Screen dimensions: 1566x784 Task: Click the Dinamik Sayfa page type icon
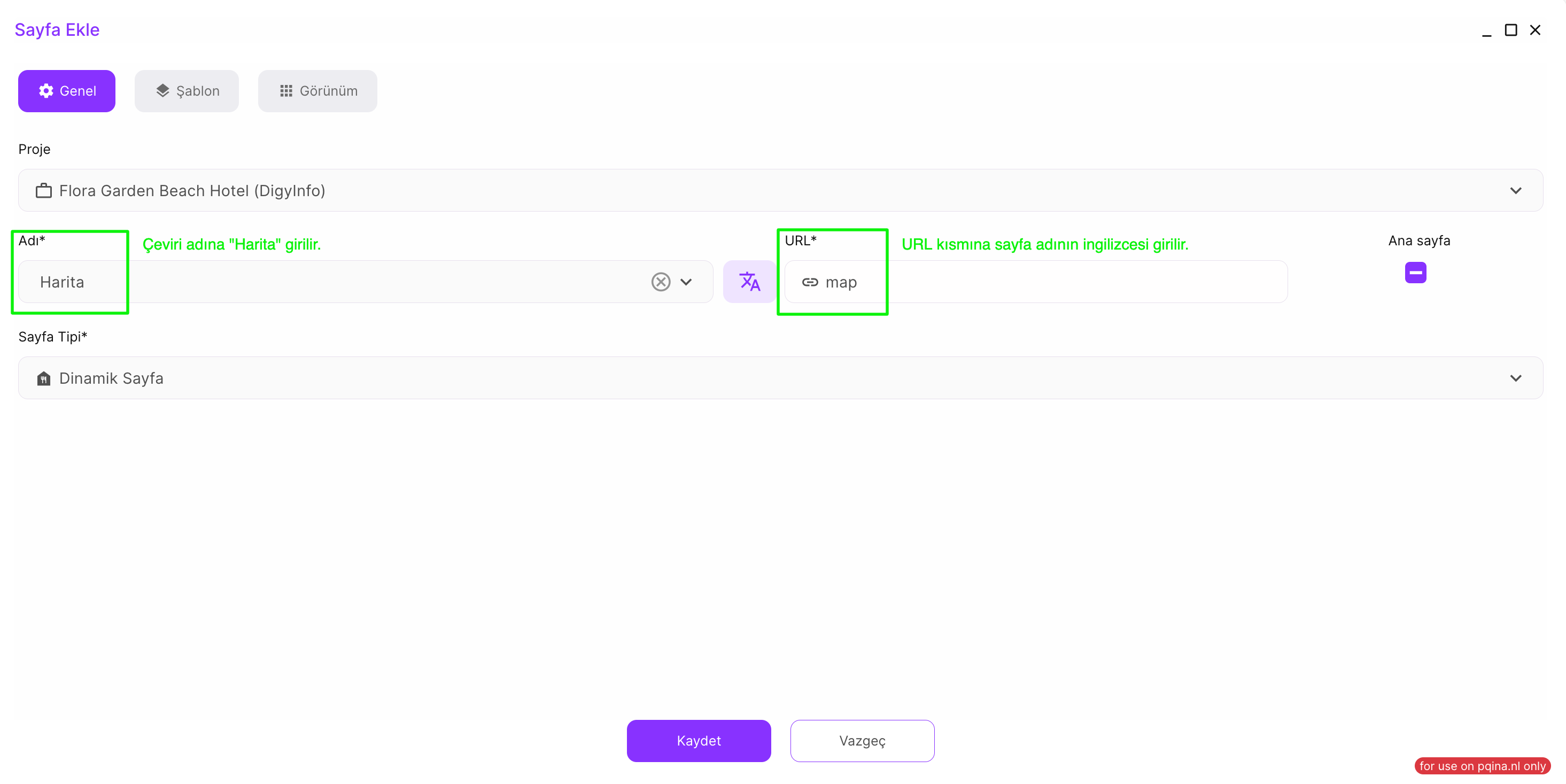point(44,378)
